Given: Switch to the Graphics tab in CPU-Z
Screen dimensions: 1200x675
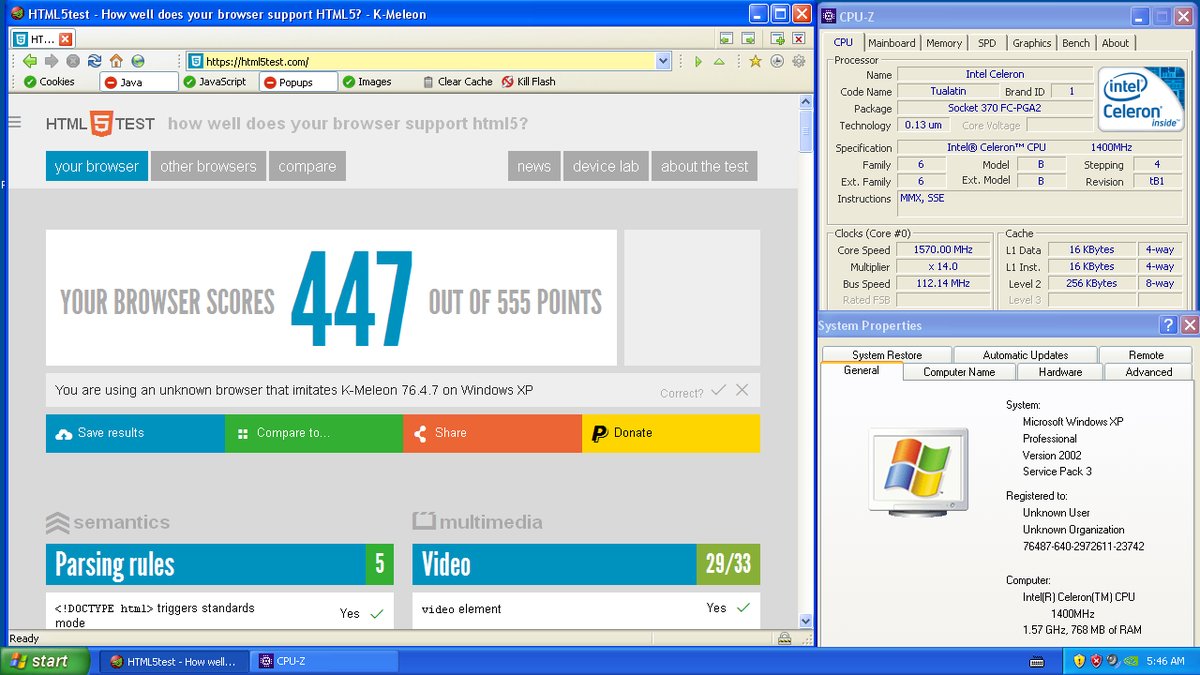Looking at the screenshot, I should 1032,43.
